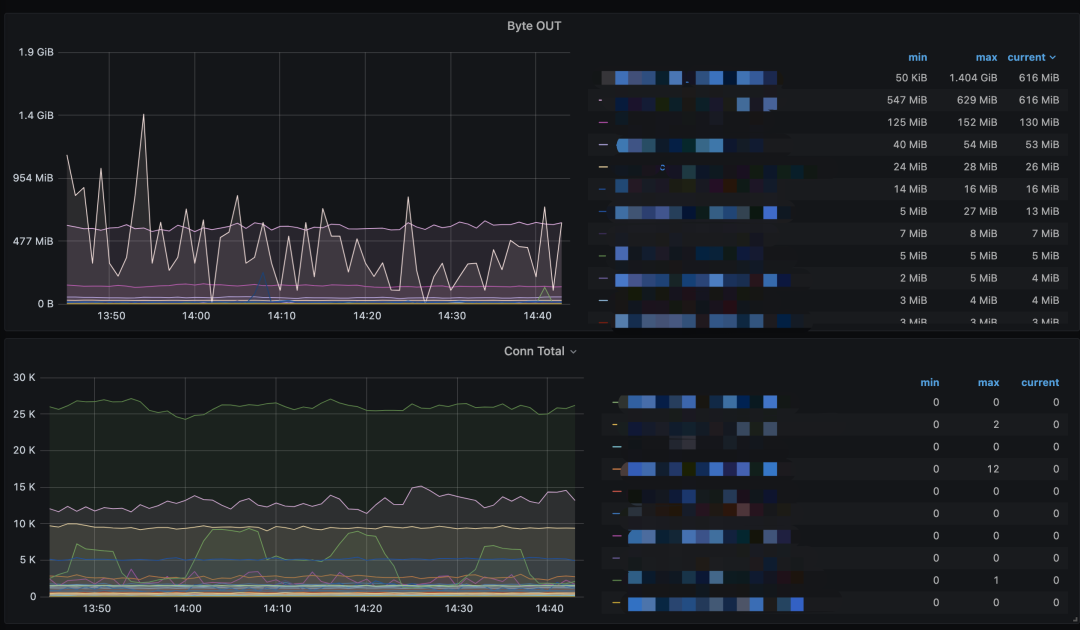The width and height of the screenshot is (1080, 630).
Task: Click the 1.404 GiB max value
Action: [973, 78]
